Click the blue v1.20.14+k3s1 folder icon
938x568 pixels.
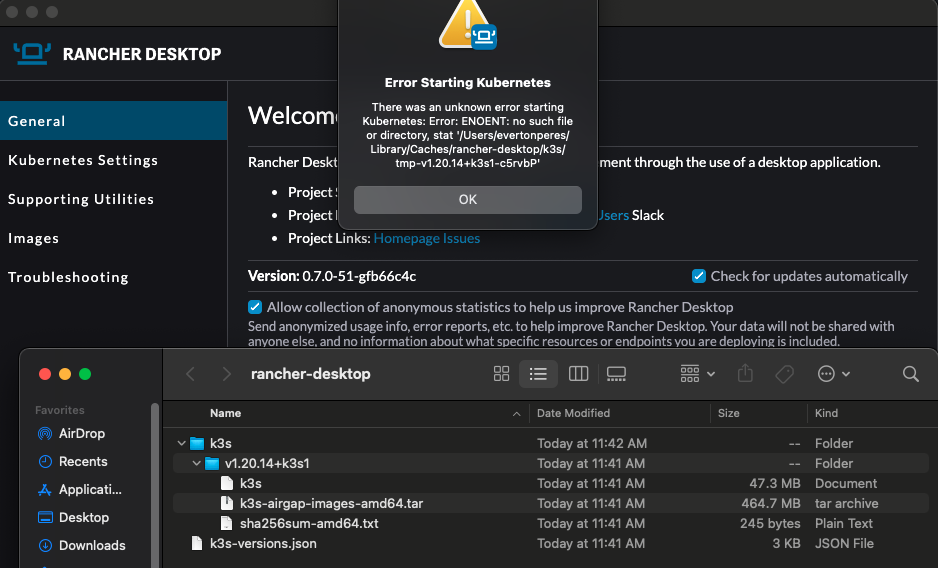pyautogui.click(x=212, y=463)
